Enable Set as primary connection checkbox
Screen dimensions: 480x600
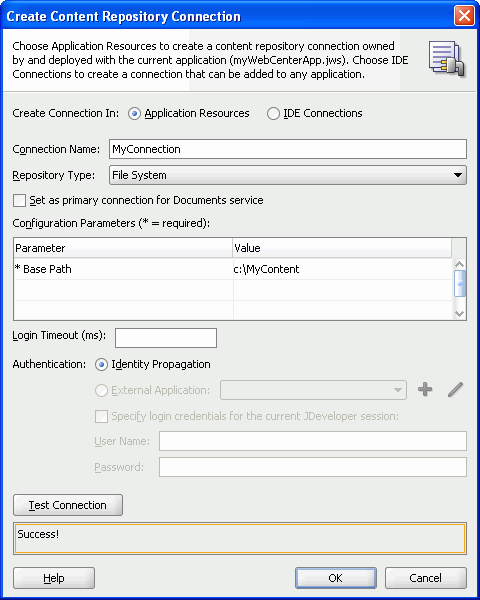point(20,201)
